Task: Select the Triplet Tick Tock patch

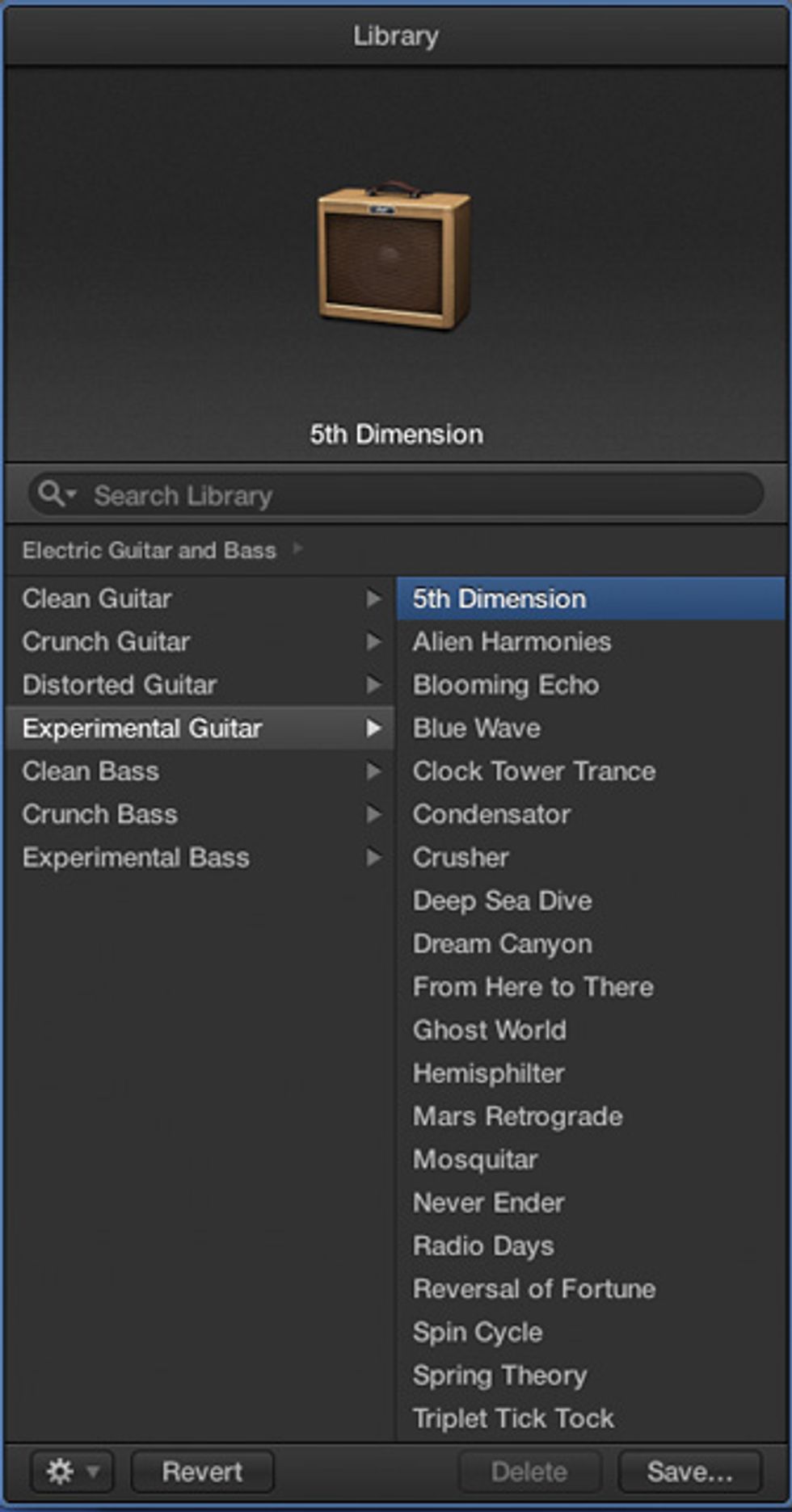Action: click(x=513, y=1418)
